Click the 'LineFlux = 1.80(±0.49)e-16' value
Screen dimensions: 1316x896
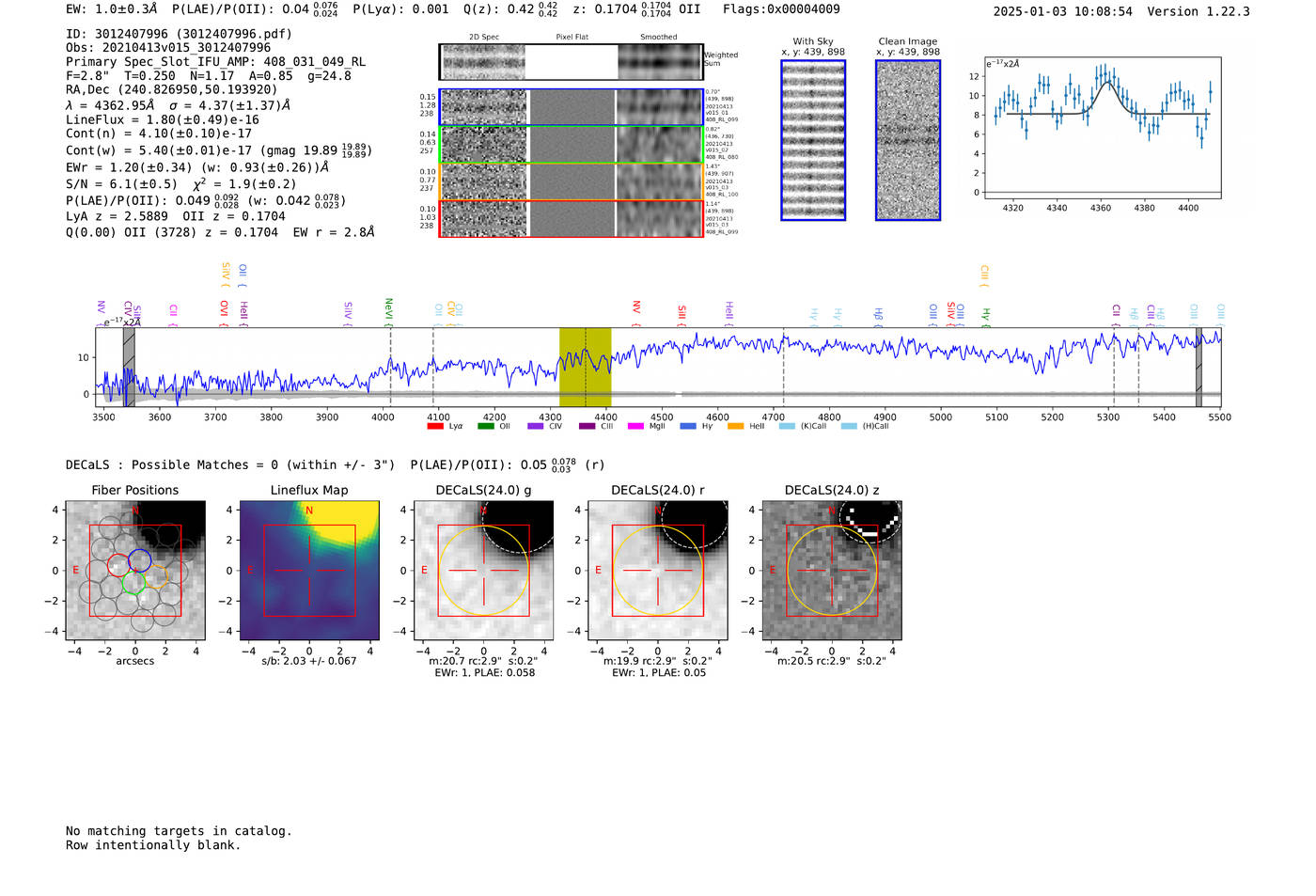[163, 120]
